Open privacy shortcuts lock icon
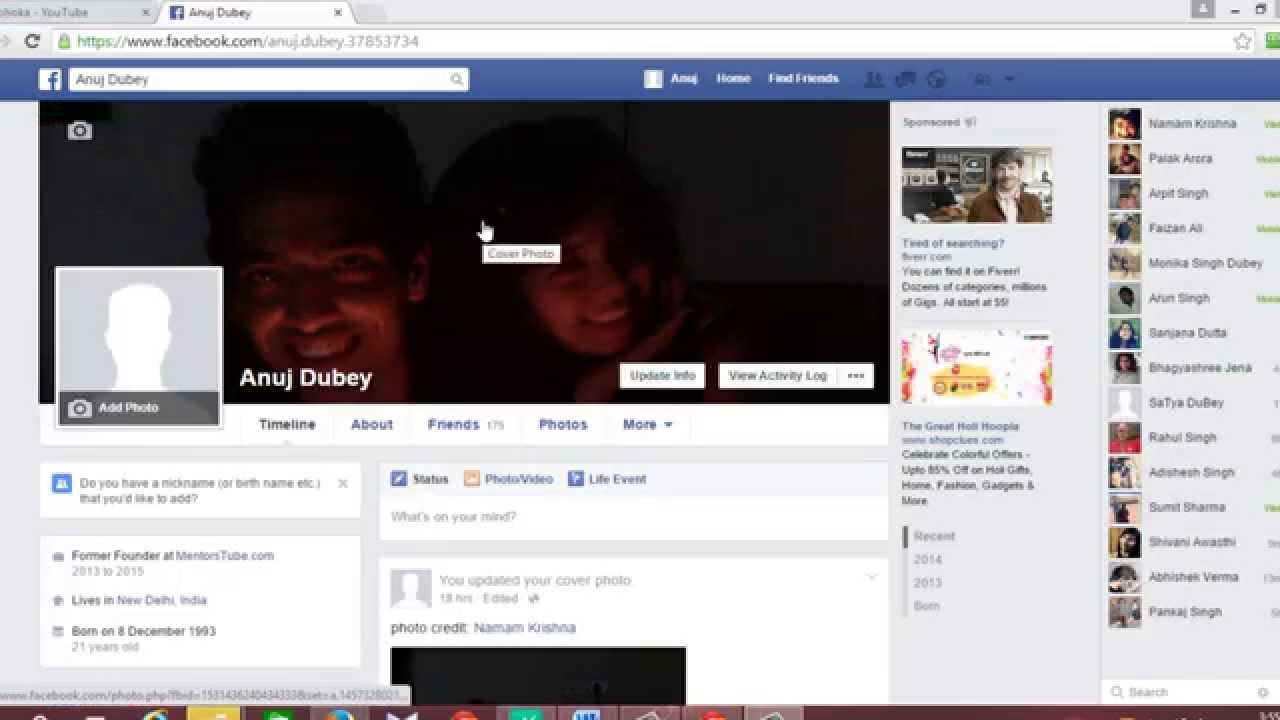1280x720 pixels. 982,79
